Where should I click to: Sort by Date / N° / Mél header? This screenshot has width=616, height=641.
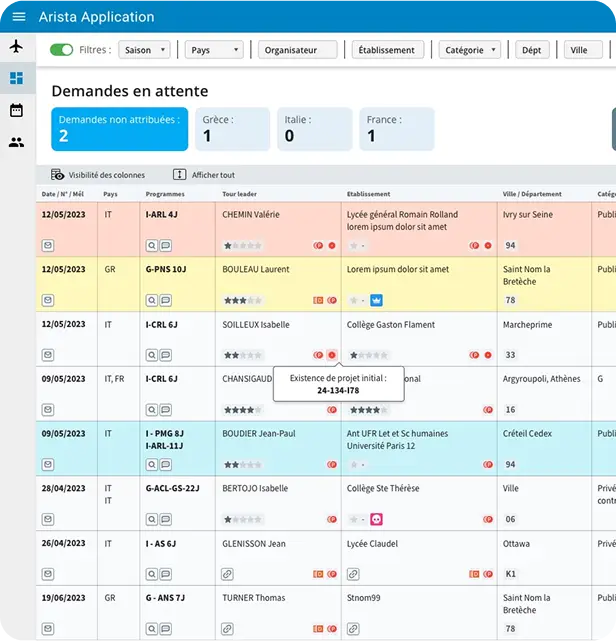coord(63,194)
